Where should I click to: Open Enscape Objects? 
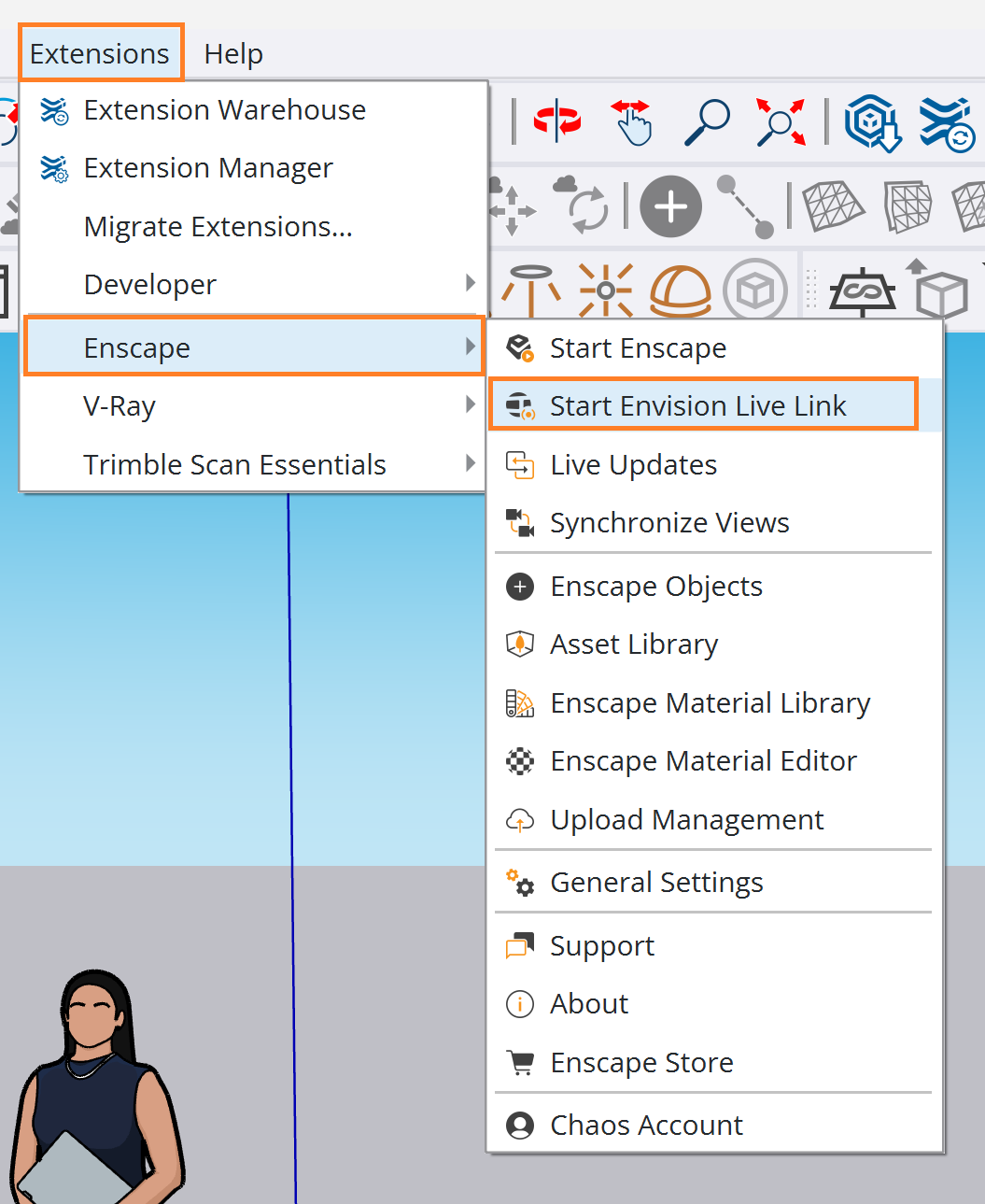click(714, 587)
